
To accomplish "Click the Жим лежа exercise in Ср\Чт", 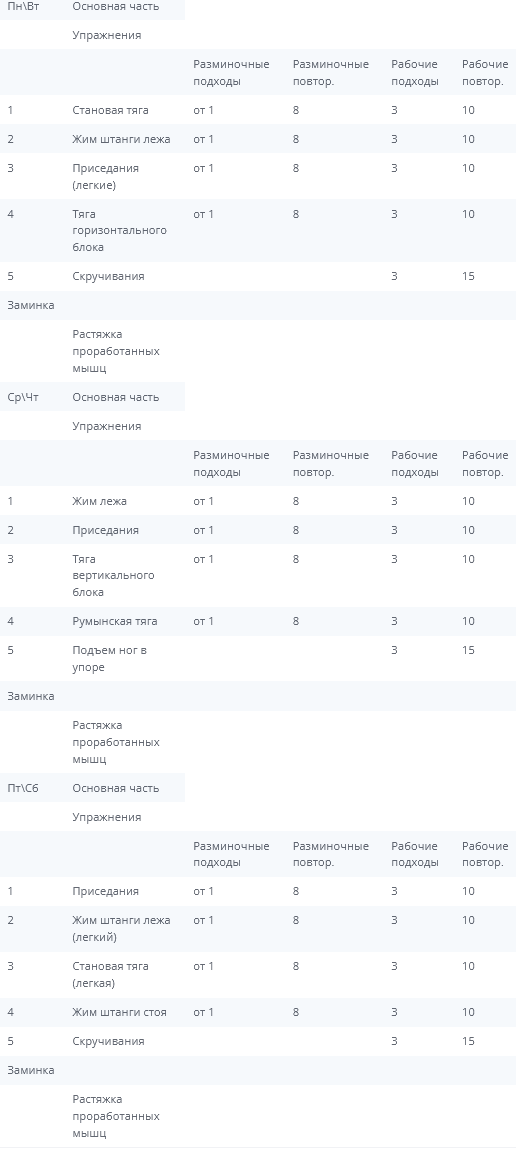I will tap(99, 501).
